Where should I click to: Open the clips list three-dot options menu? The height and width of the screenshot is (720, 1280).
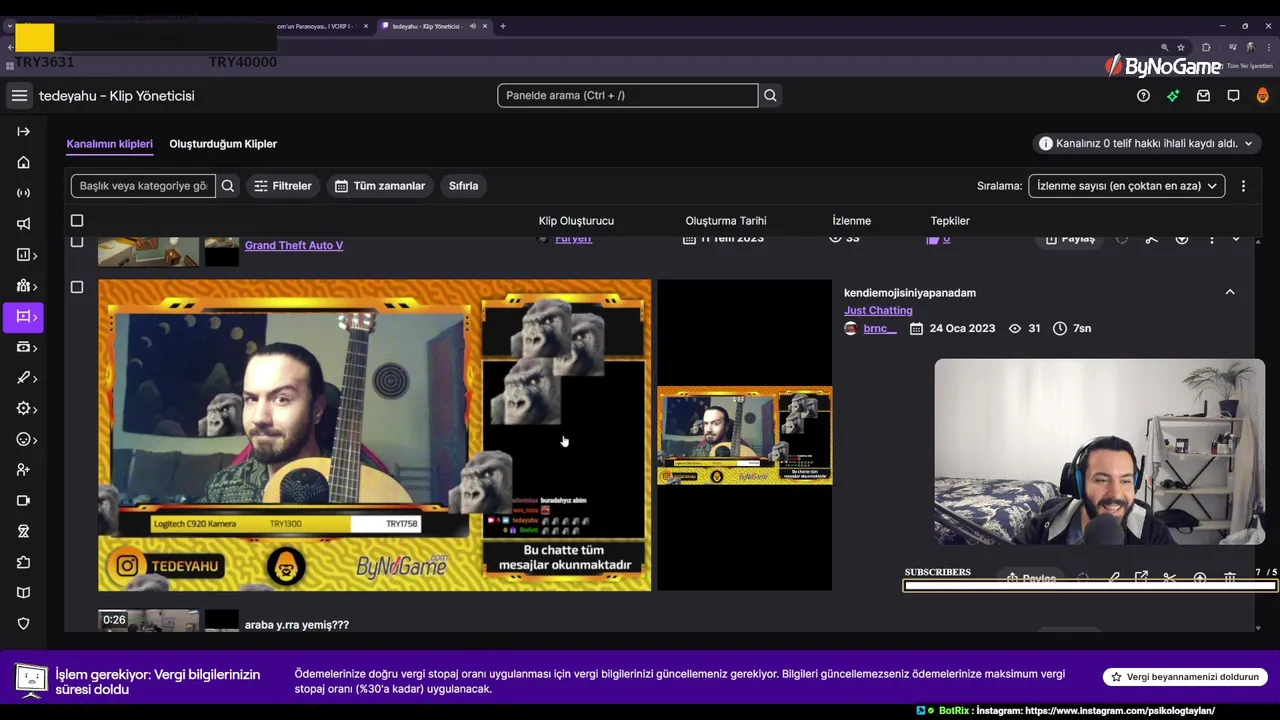[1243, 186]
